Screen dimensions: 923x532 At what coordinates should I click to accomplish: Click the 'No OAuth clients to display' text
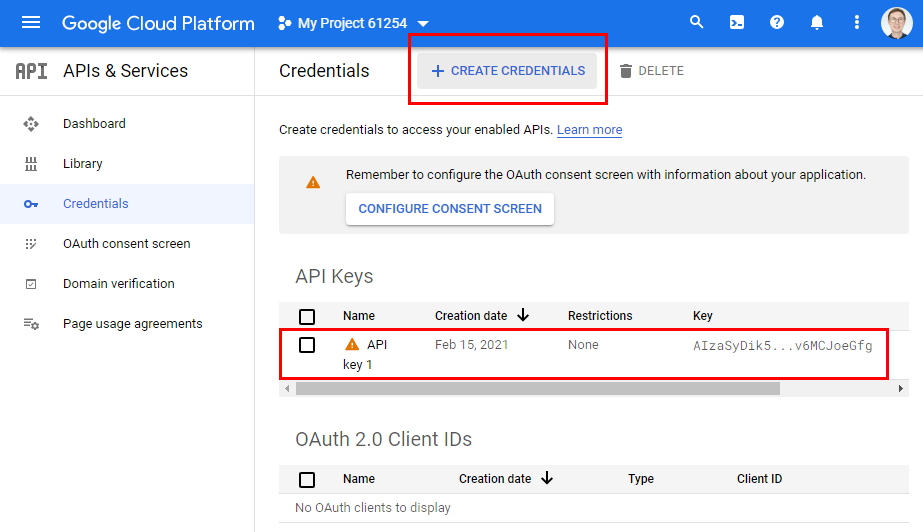(x=373, y=508)
